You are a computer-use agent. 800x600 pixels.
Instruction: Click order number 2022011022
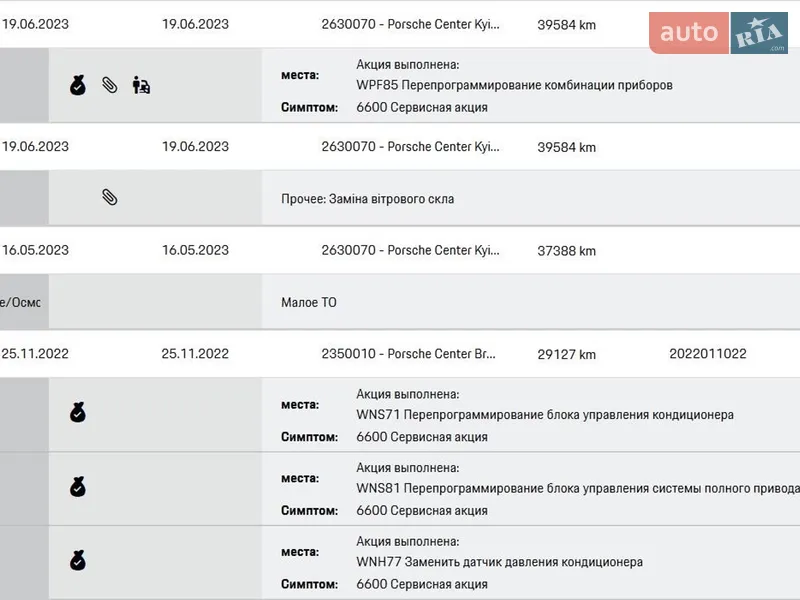708,354
